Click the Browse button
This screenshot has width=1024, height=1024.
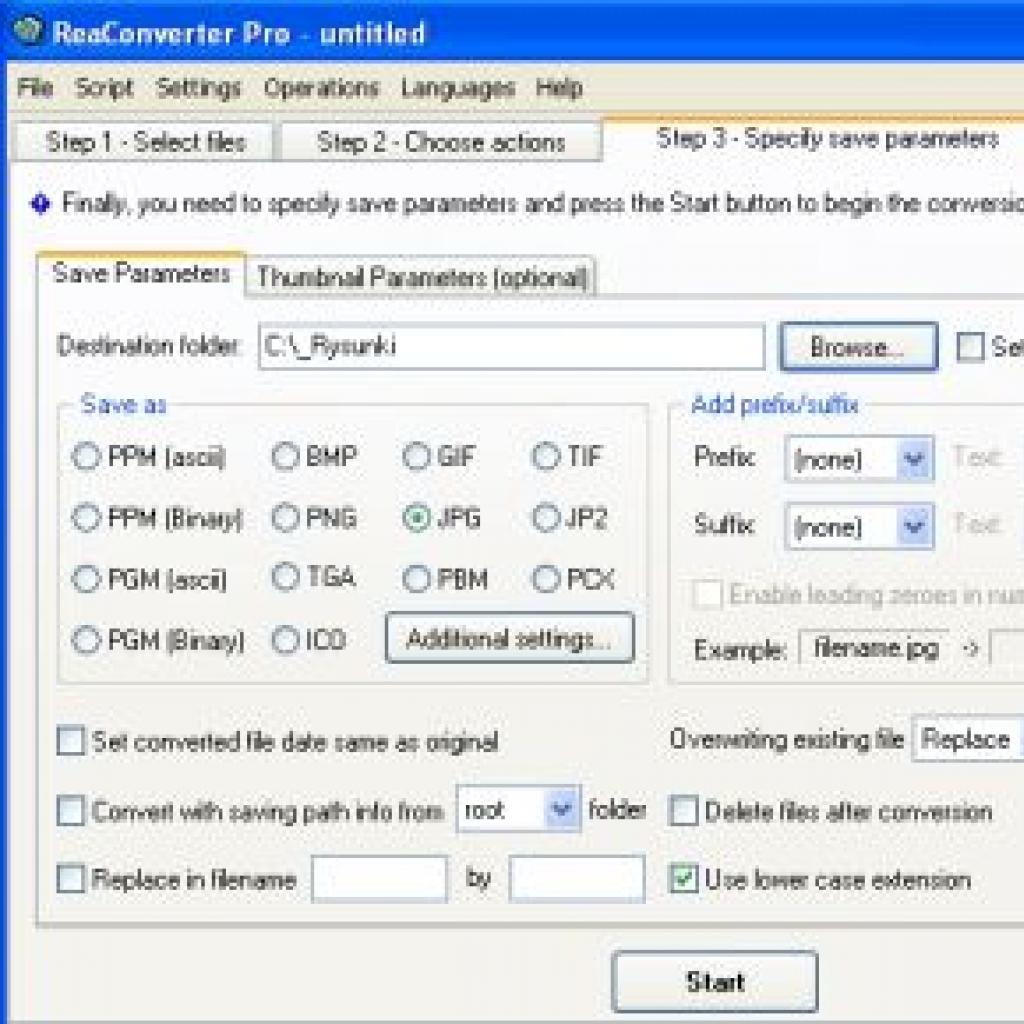859,347
